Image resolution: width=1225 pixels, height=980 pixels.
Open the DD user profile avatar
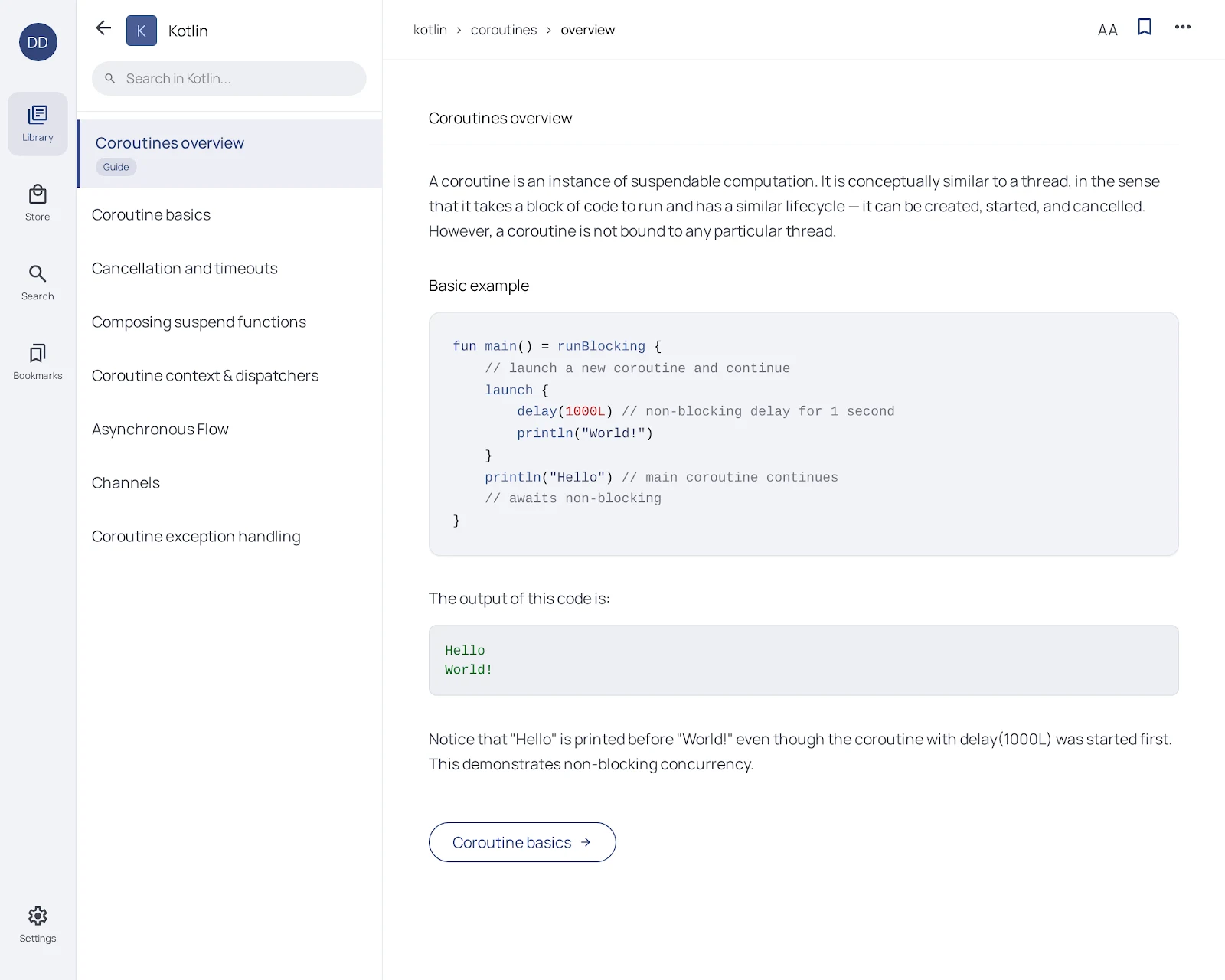(38, 42)
